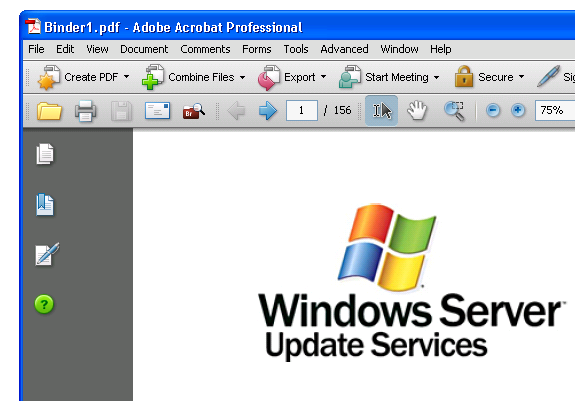Zoom out with the minus button
This screenshot has height=401, width=575.
pos(493,110)
